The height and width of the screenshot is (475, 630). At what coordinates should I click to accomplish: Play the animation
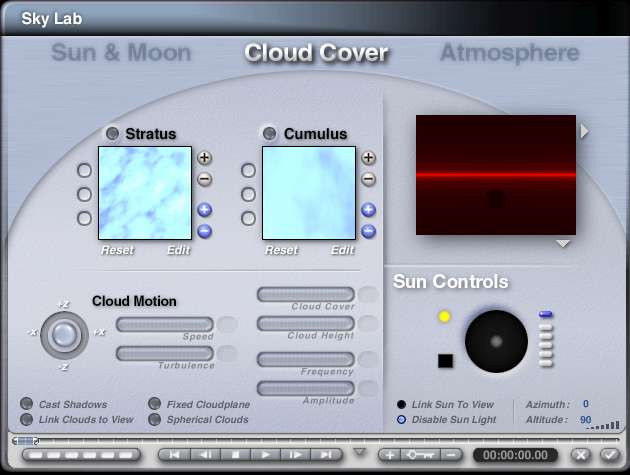(x=266, y=455)
